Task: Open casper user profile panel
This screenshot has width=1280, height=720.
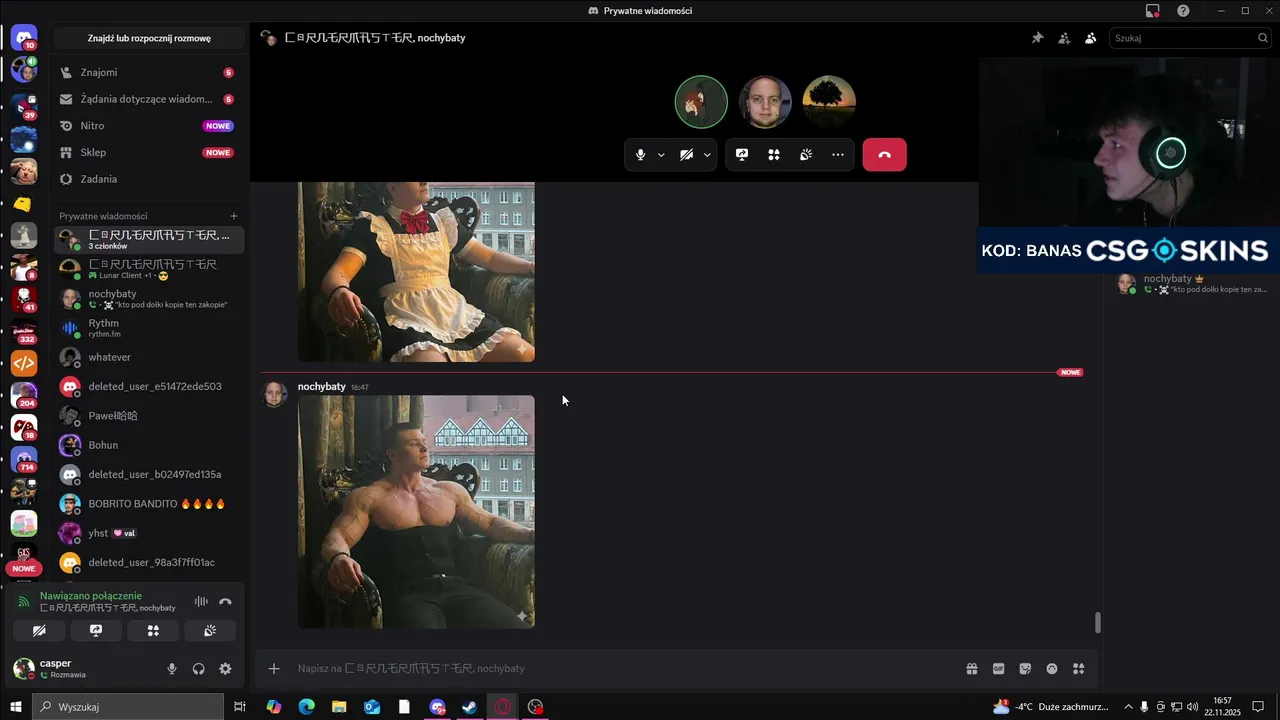Action: click(x=82, y=669)
